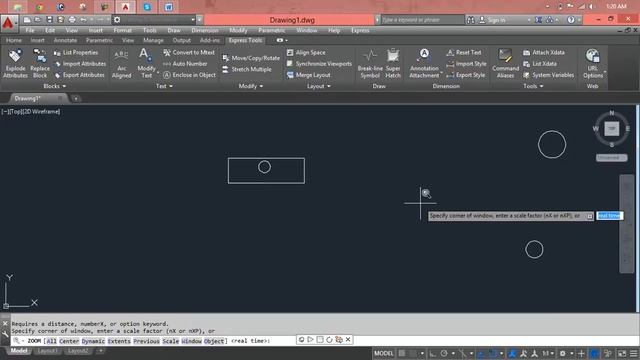This screenshot has width=640, height=360.
Task: Click Import Style in Dimension panel
Action: pos(466,64)
